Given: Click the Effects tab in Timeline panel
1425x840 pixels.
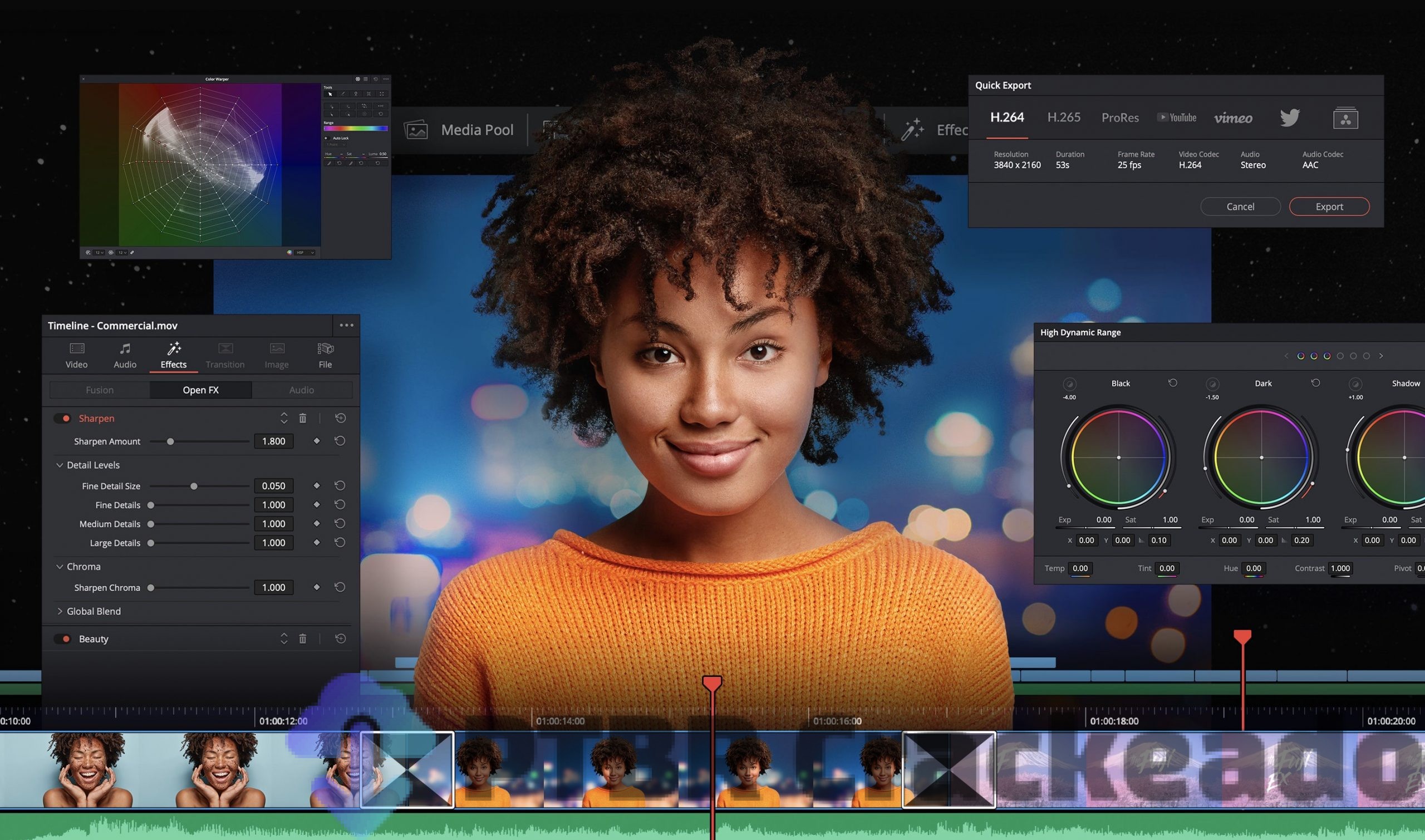Looking at the screenshot, I should [x=173, y=356].
